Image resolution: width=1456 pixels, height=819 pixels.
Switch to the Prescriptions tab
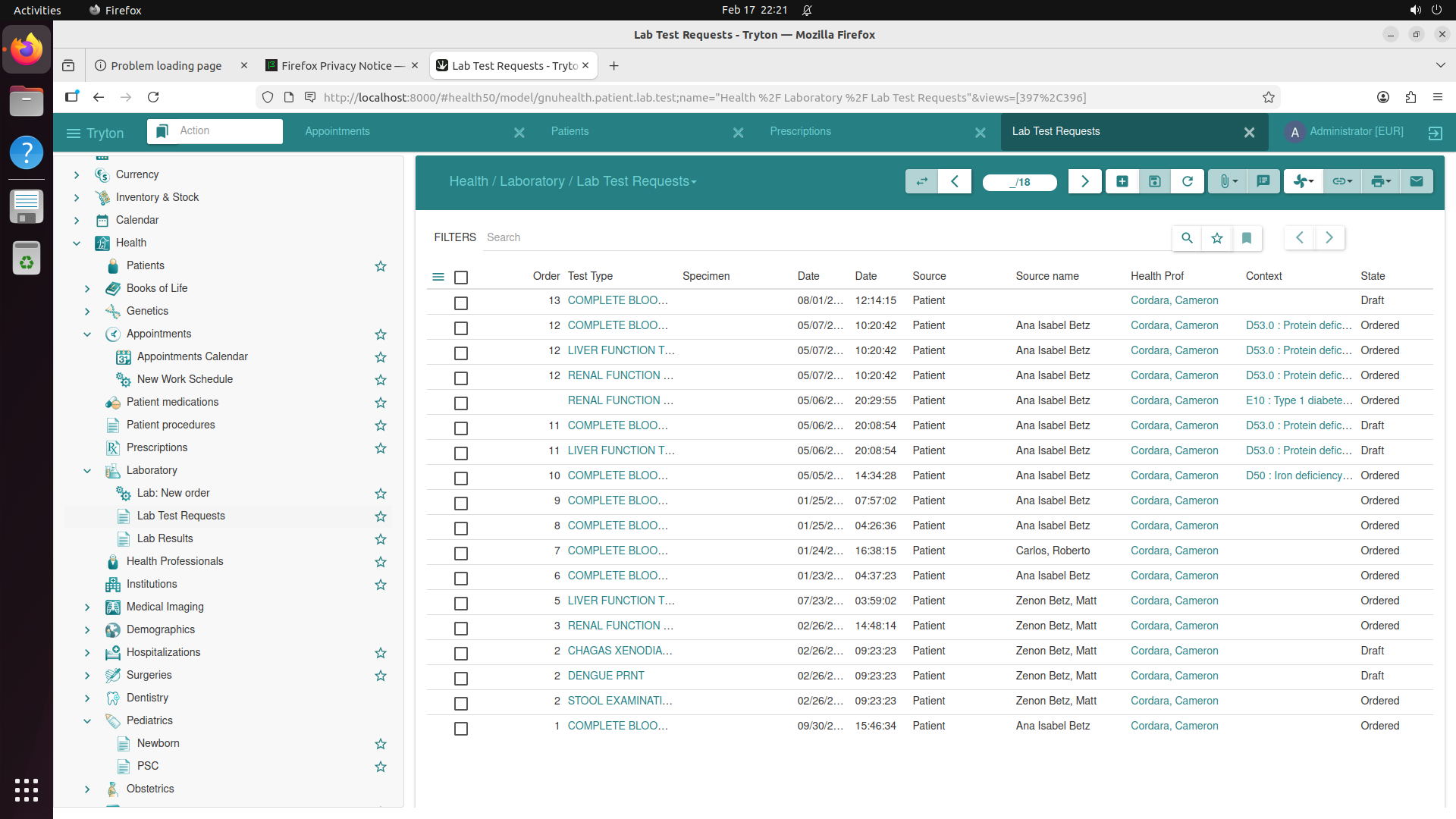click(800, 131)
